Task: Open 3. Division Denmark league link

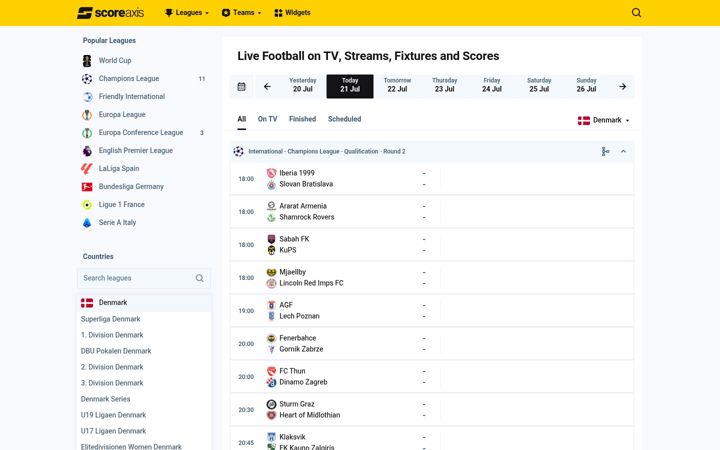Action: [x=112, y=383]
